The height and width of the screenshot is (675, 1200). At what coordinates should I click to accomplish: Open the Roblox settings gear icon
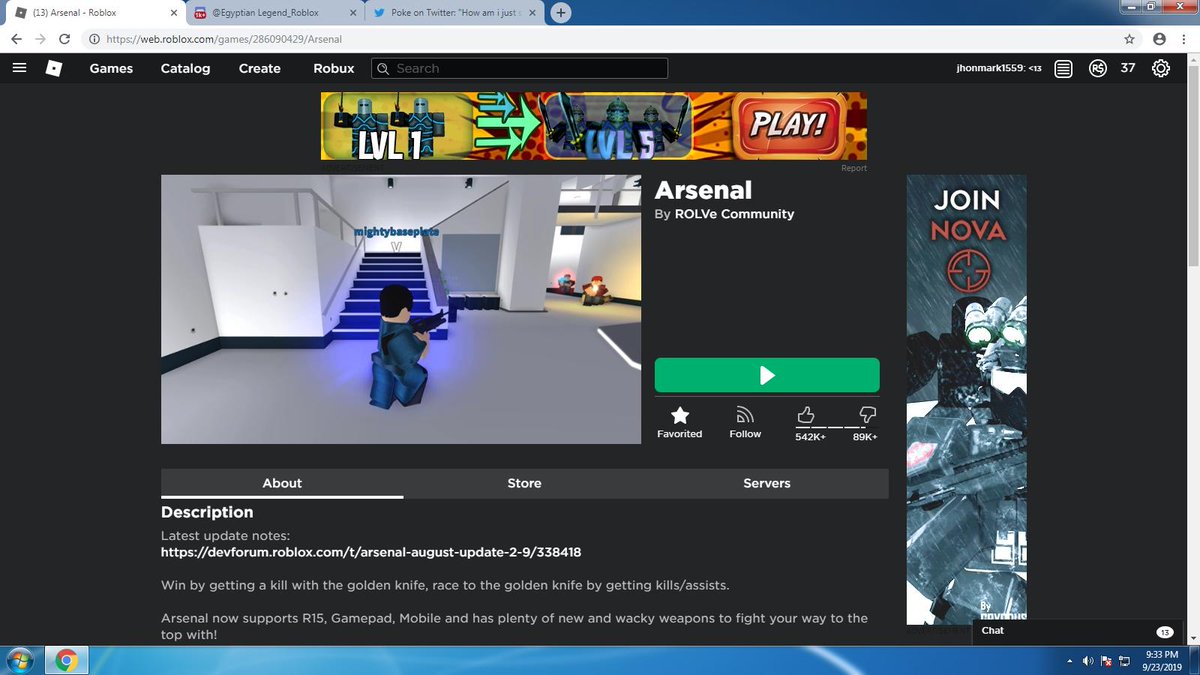(x=1161, y=68)
